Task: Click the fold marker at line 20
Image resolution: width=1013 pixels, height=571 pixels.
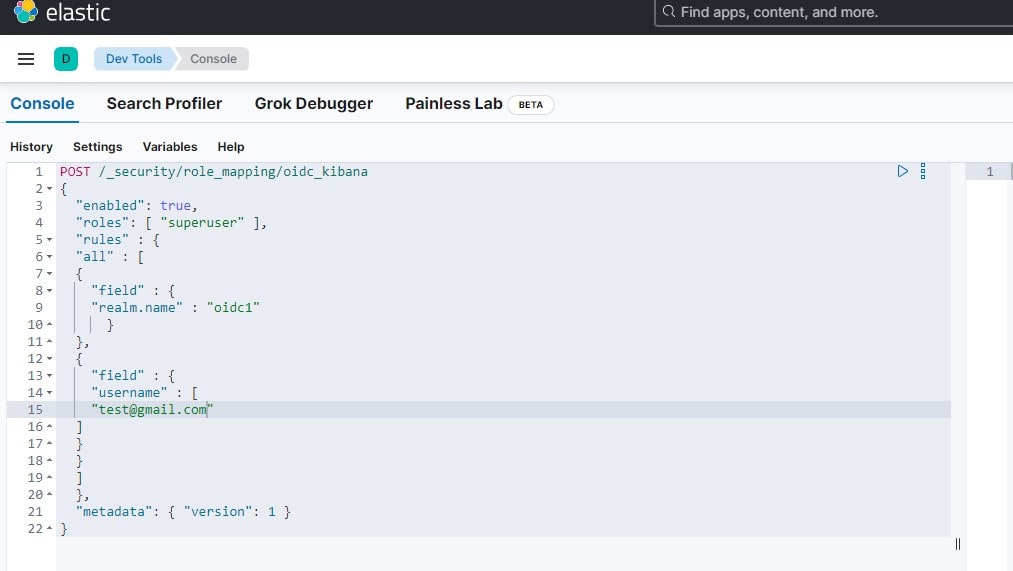Action: (x=49, y=494)
